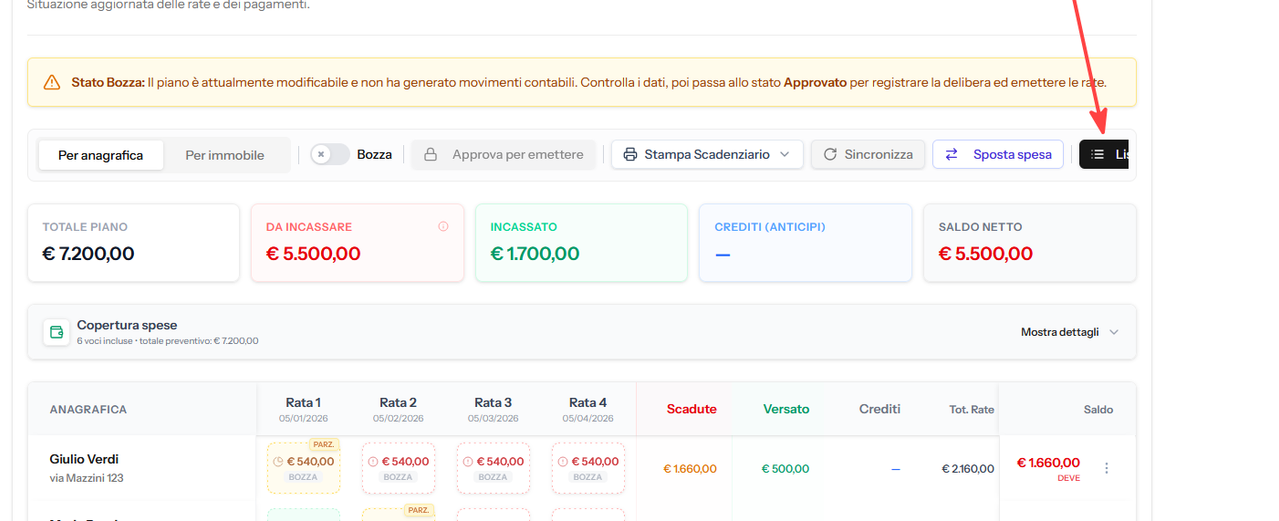Open Giulio Verdi's Rata 2 € 540,00 chip

point(398,468)
